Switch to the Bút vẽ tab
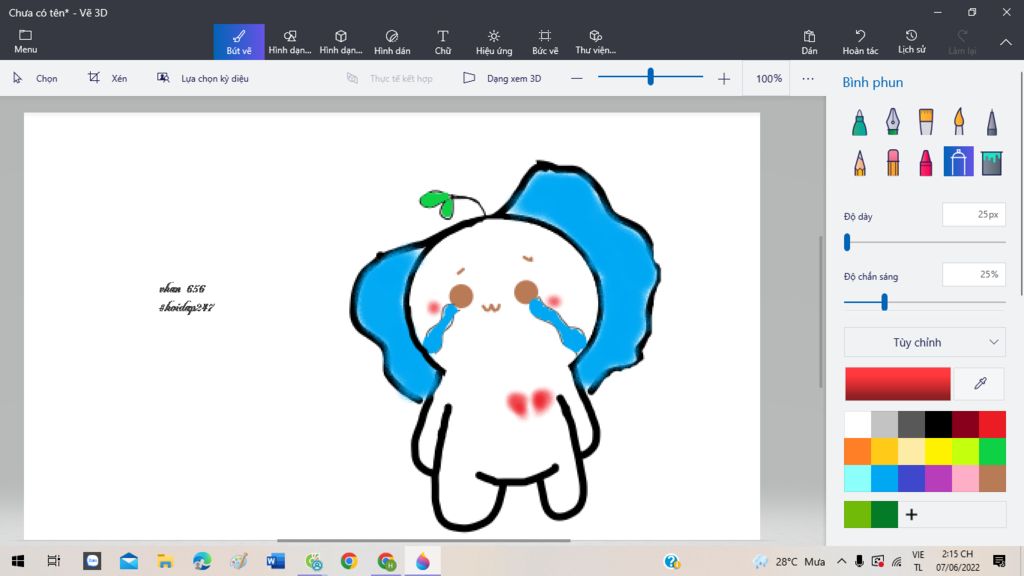Screen dimensions: 1024x576 pyautogui.click(x=239, y=42)
